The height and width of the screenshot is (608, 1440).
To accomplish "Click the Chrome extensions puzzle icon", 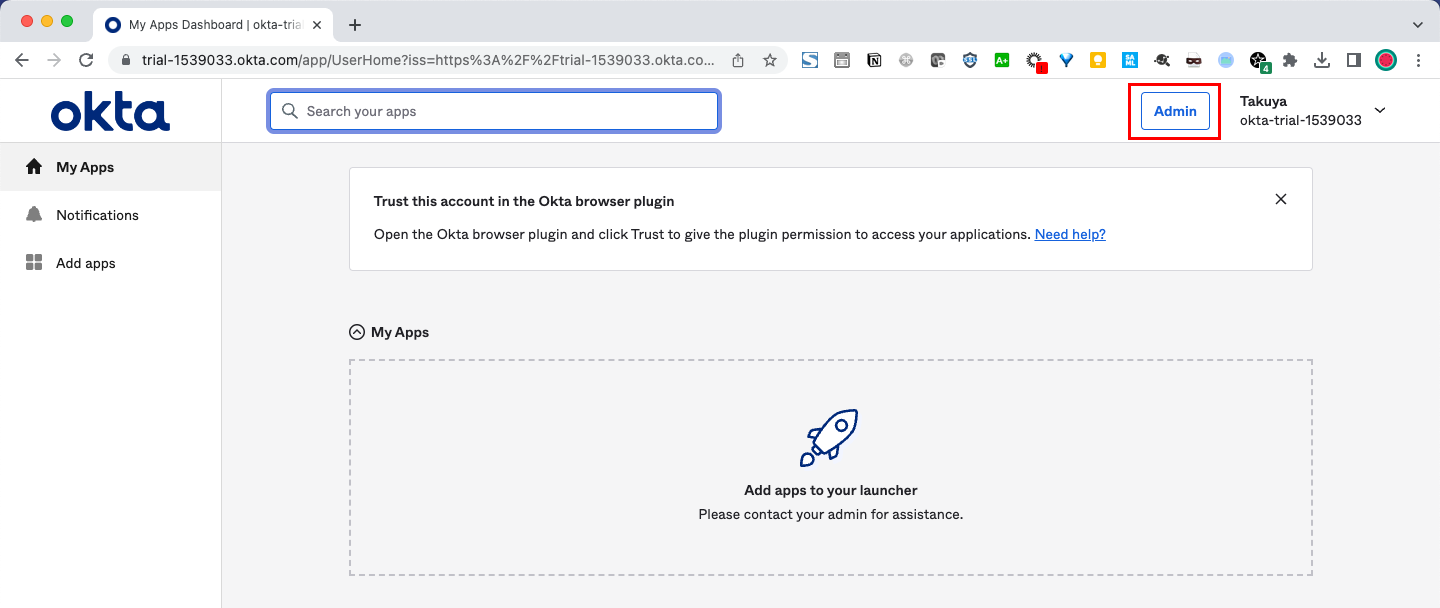I will point(1290,60).
